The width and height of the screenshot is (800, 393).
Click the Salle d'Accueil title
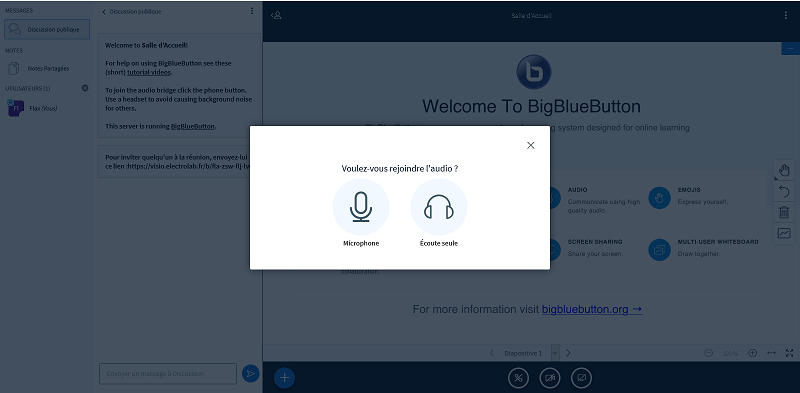pos(531,16)
